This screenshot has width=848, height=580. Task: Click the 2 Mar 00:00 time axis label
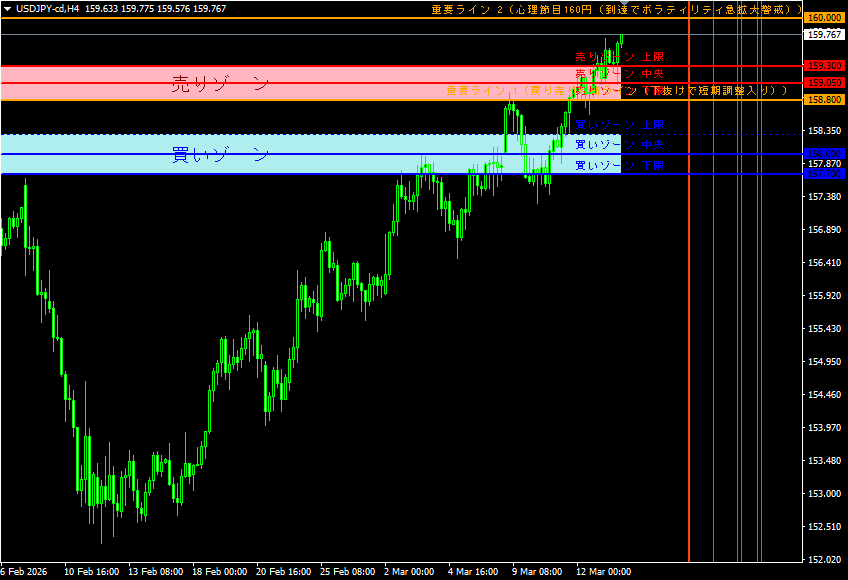point(408,572)
